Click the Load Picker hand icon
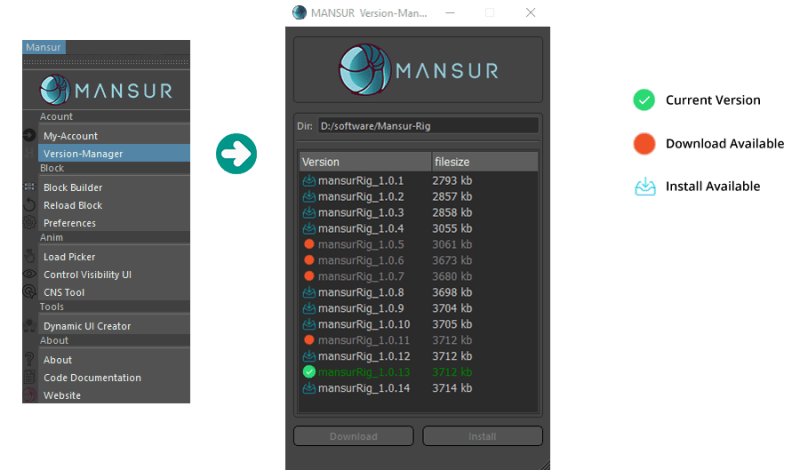Viewport: 800px width, 470px height. point(30,256)
